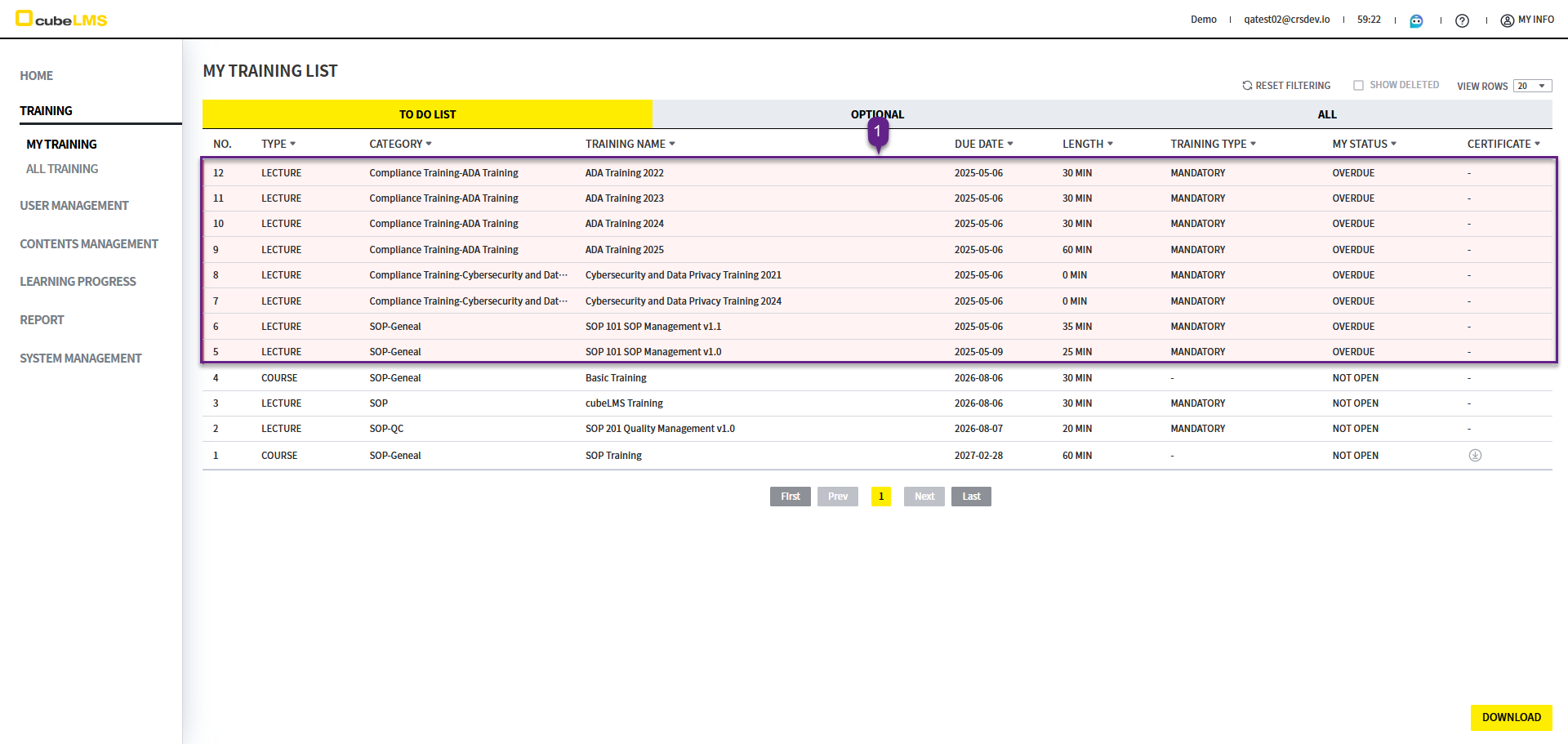The width and height of the screenshot is (1568, 744).
Task: Open the chatbot assistant icon
Action: coord(1416,20)
